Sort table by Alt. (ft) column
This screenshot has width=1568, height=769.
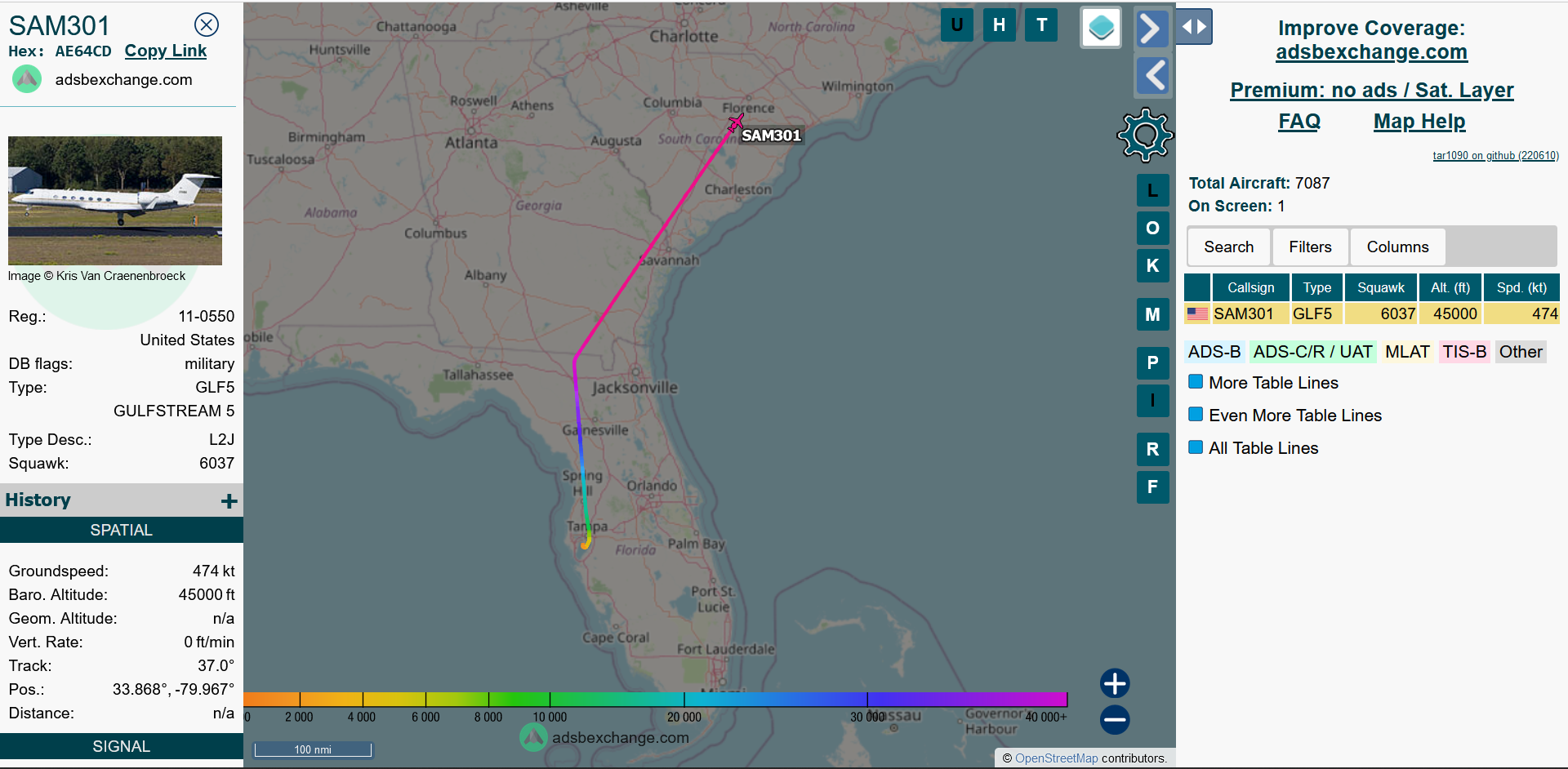1450,287
